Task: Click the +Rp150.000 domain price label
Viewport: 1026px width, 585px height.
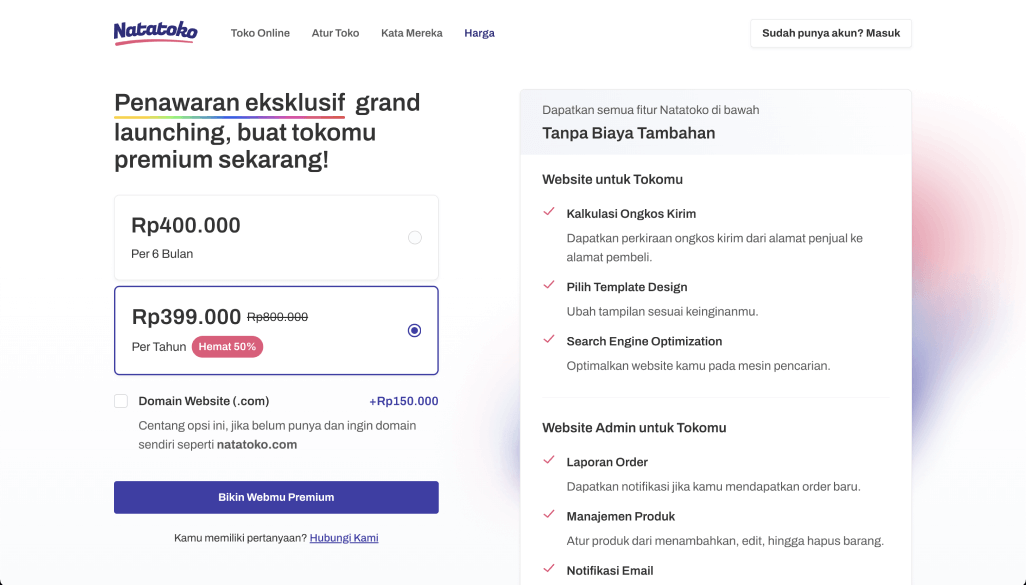Action: point(403,400)
